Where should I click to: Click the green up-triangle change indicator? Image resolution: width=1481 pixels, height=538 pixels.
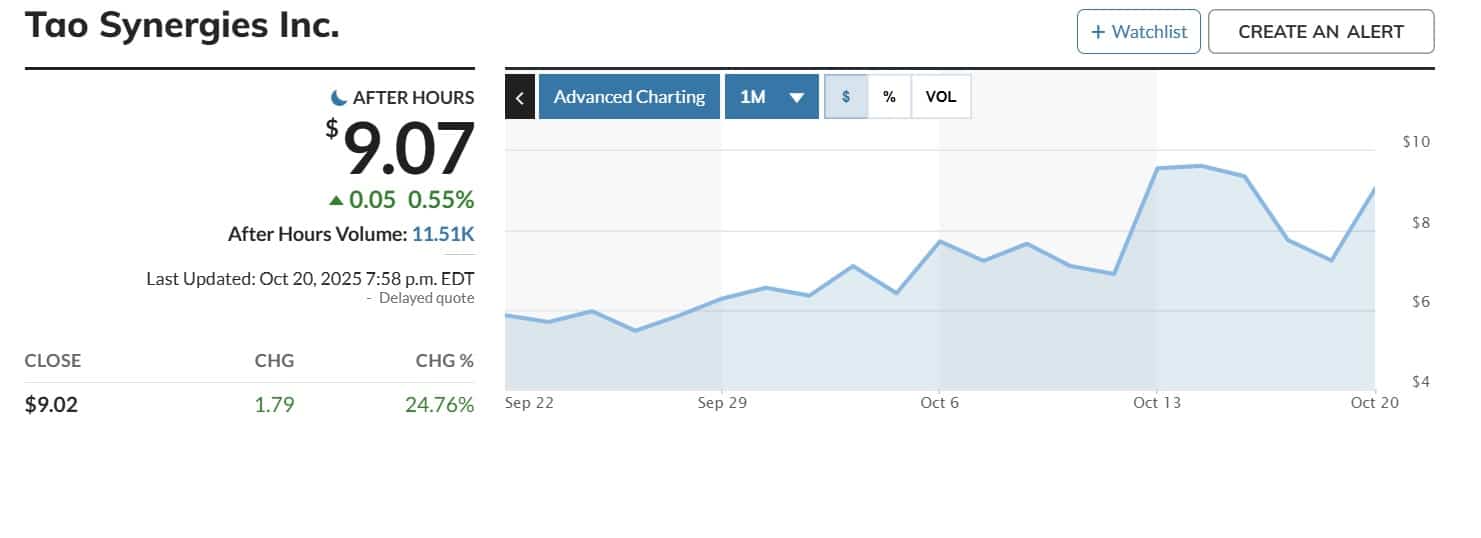point(336,200)
